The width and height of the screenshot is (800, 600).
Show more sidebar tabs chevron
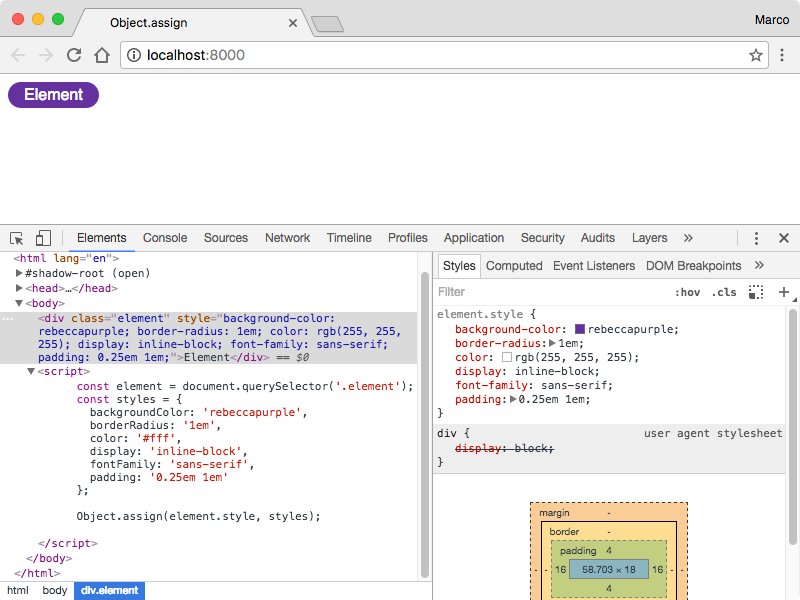759,265
